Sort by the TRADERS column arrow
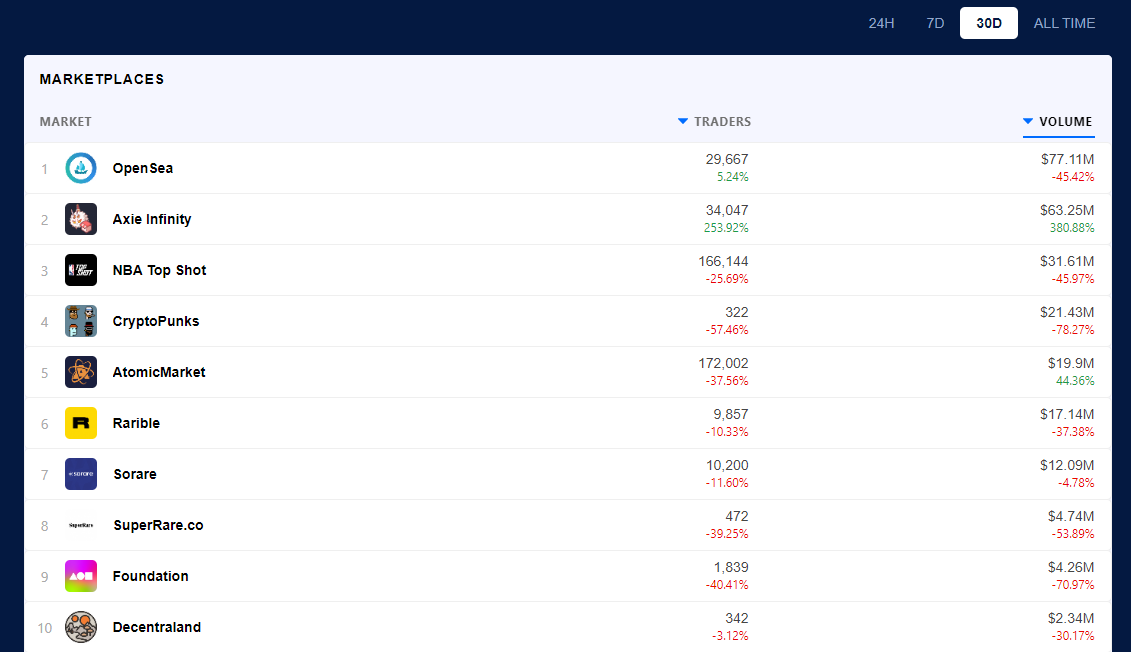The height and width of the screenshot is (652, 1131). pyautogui.click(x=683, y=121)
